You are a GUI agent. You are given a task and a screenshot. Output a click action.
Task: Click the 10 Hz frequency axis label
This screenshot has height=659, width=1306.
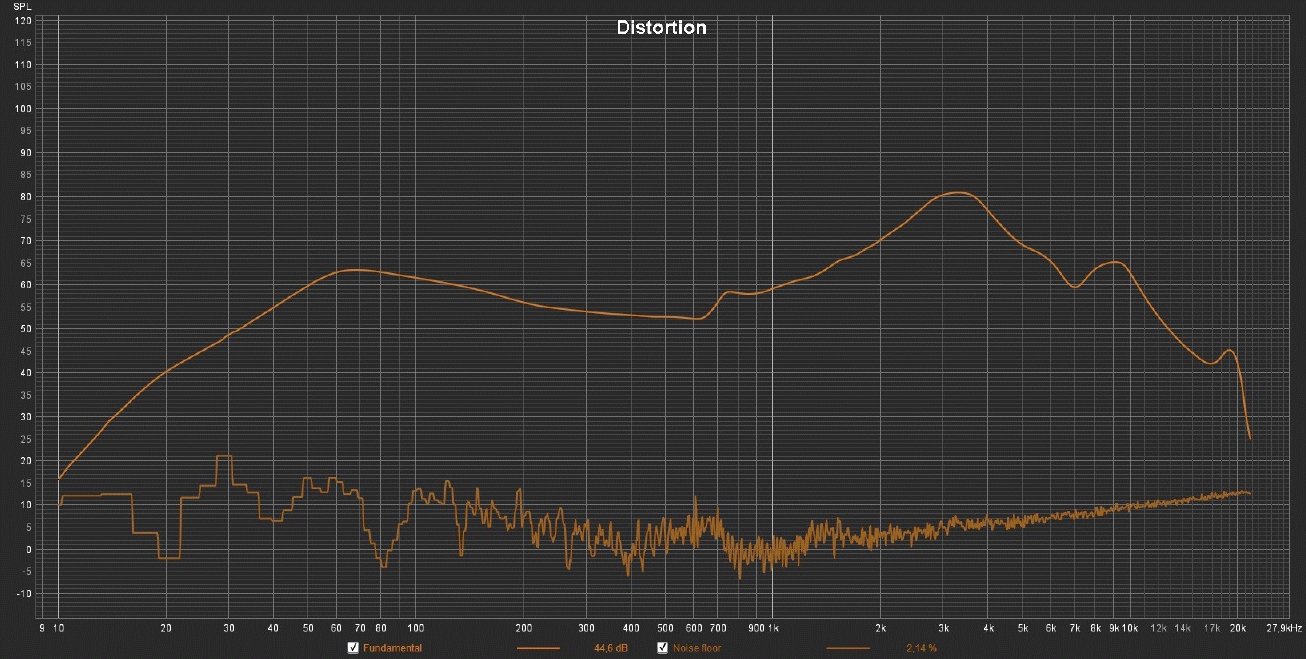(x=58, y=628)
